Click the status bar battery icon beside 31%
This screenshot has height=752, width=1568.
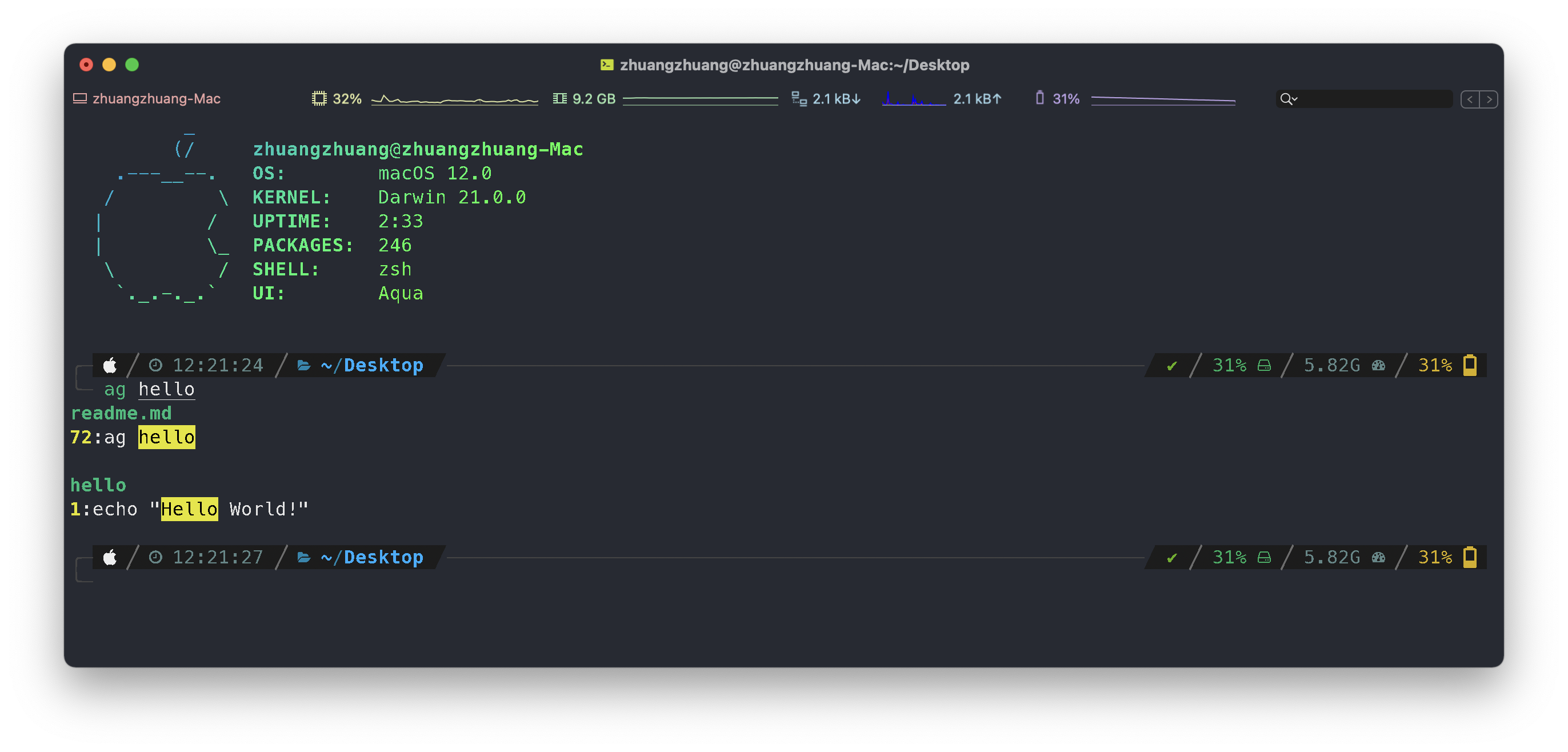point(1039,98)
